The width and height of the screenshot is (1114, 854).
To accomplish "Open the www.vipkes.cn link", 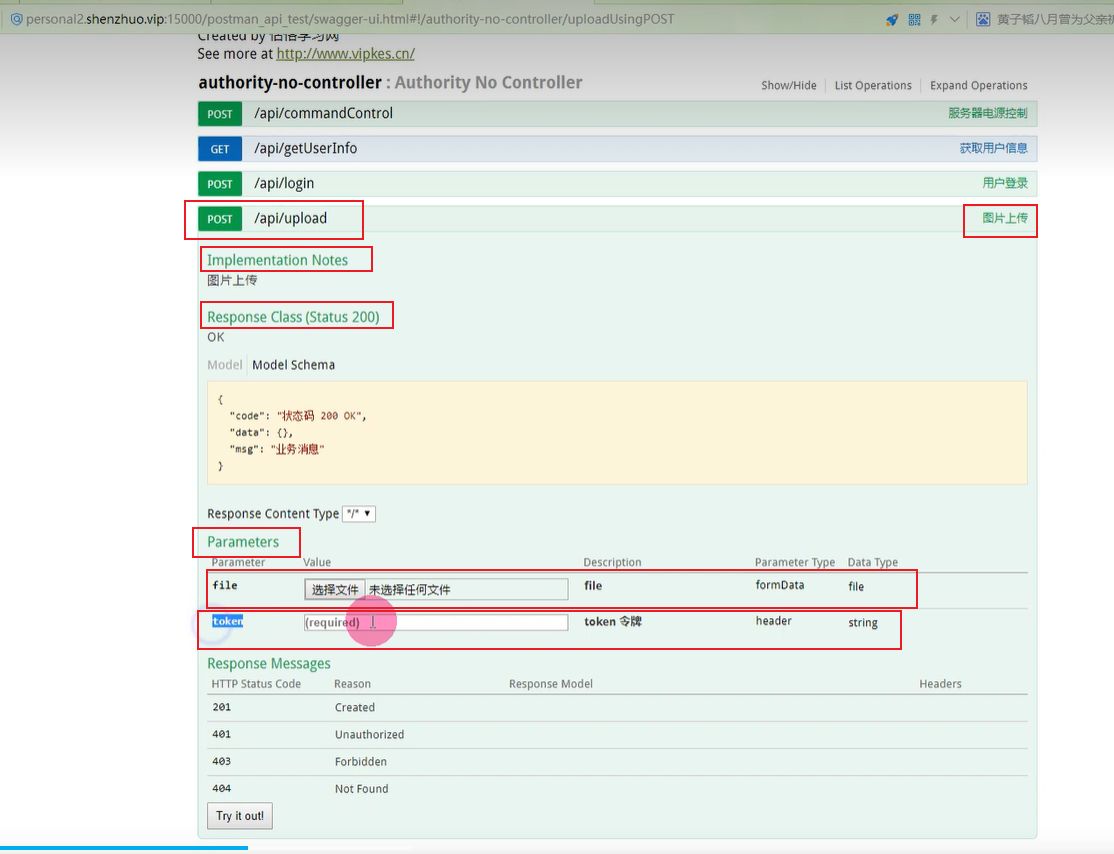I will [x=345, y=54].
